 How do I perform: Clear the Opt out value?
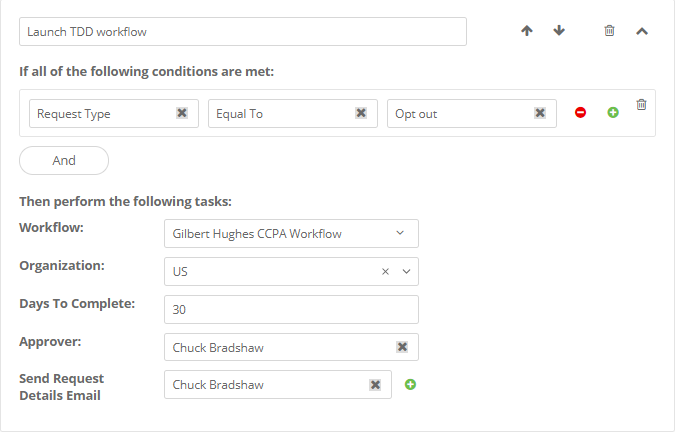[x=540, y=113]
